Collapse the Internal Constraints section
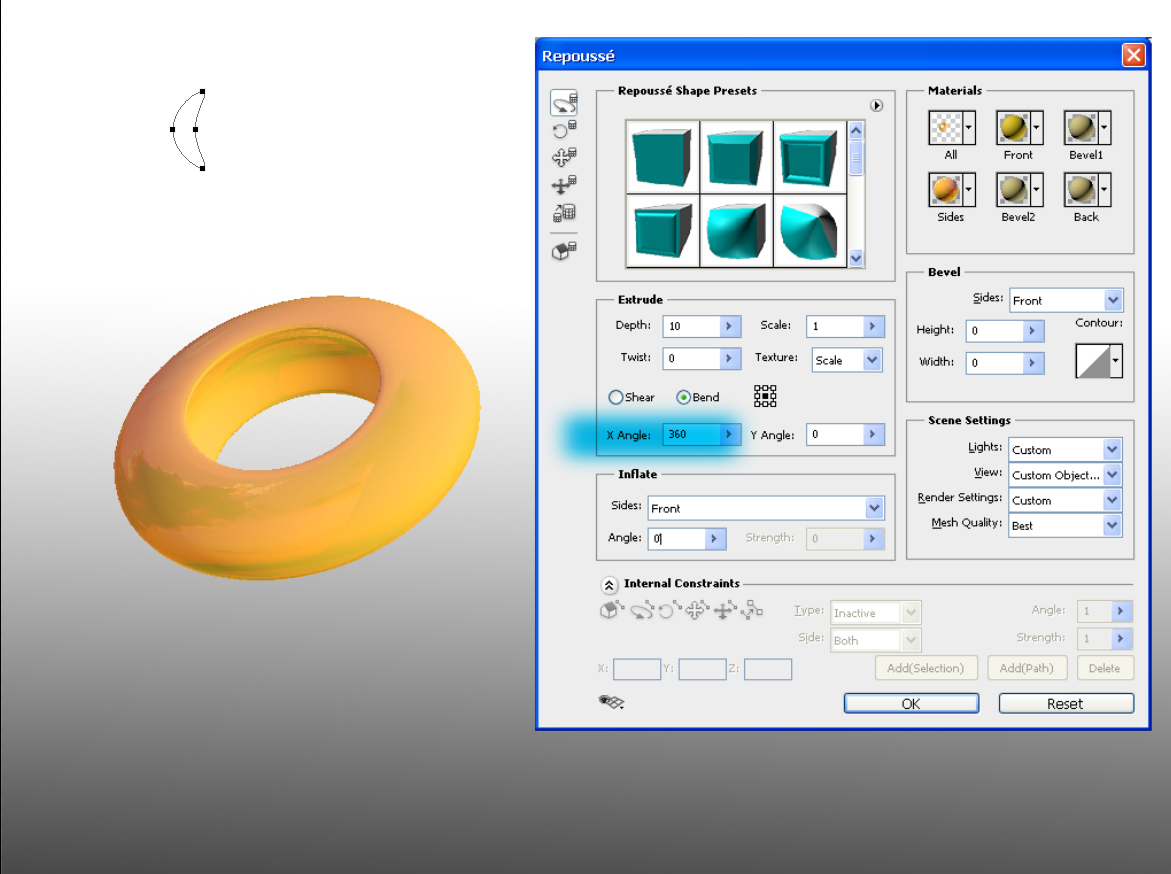This screenshot has width=1171, height=874. [609, 585]
